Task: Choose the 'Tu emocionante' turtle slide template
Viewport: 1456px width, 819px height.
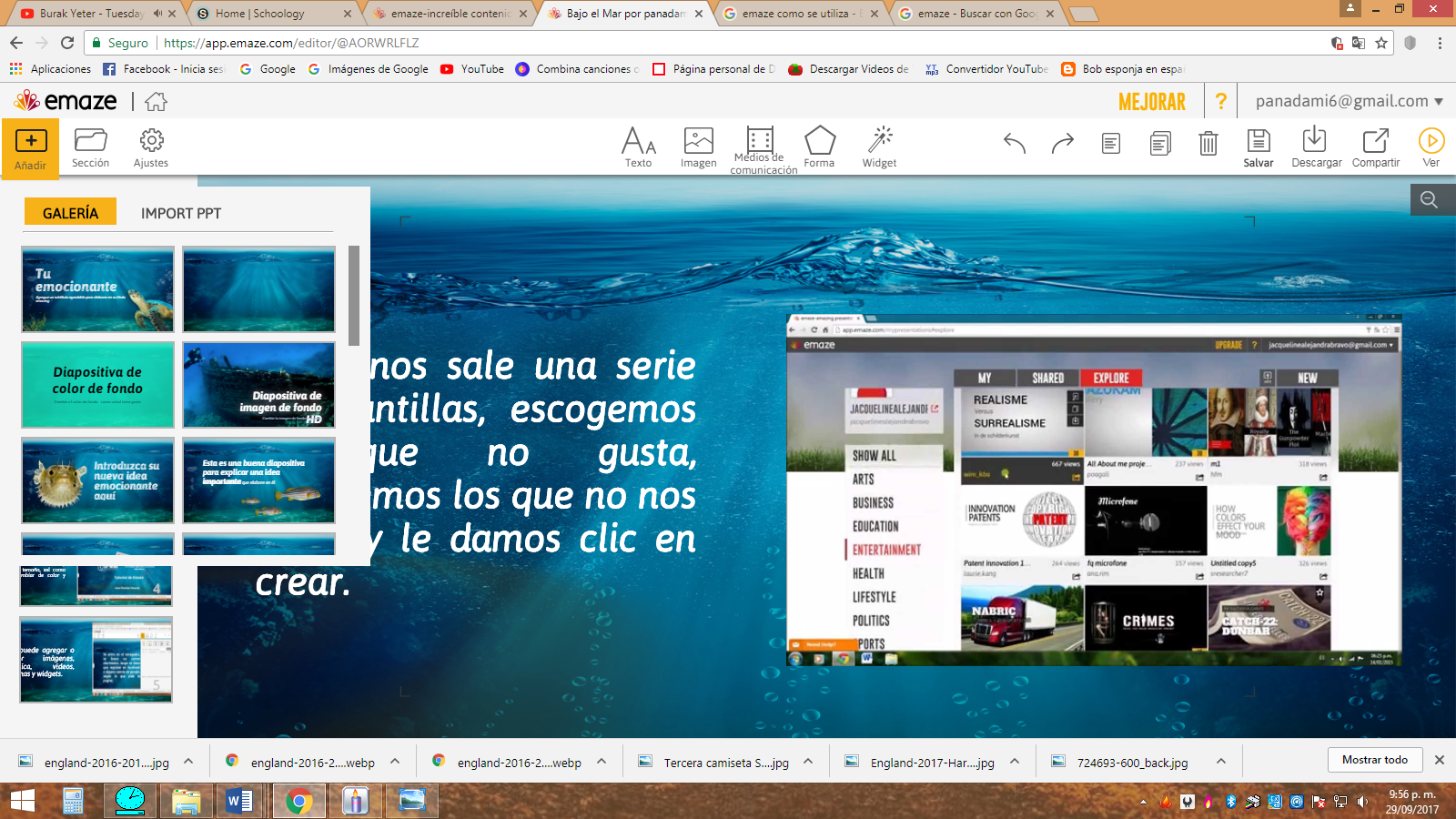Action: click(98, 289)
